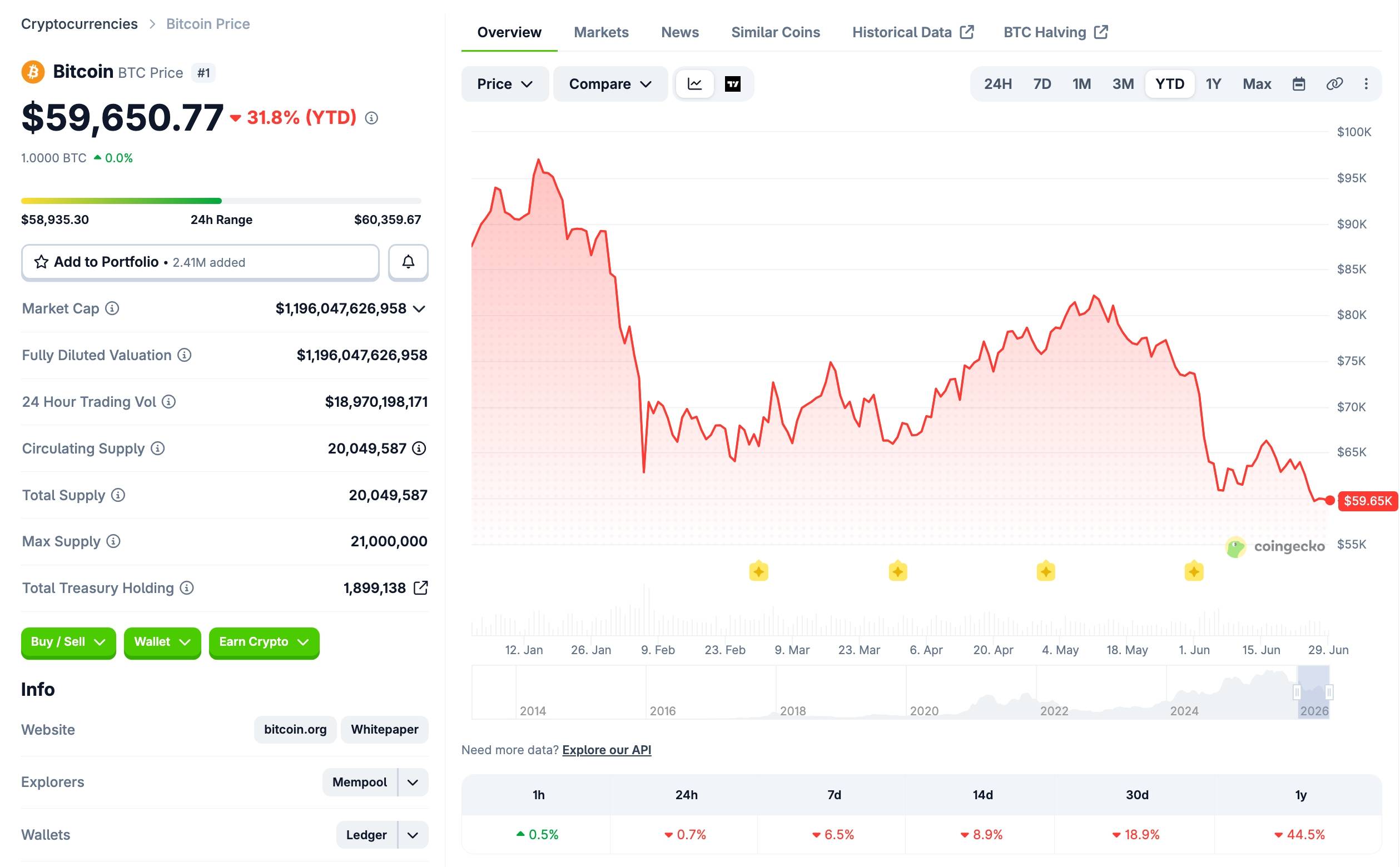Viewport: 1400px width, 867px height.
Task: Click the Max Supply info icon
Action: [113, 541]
